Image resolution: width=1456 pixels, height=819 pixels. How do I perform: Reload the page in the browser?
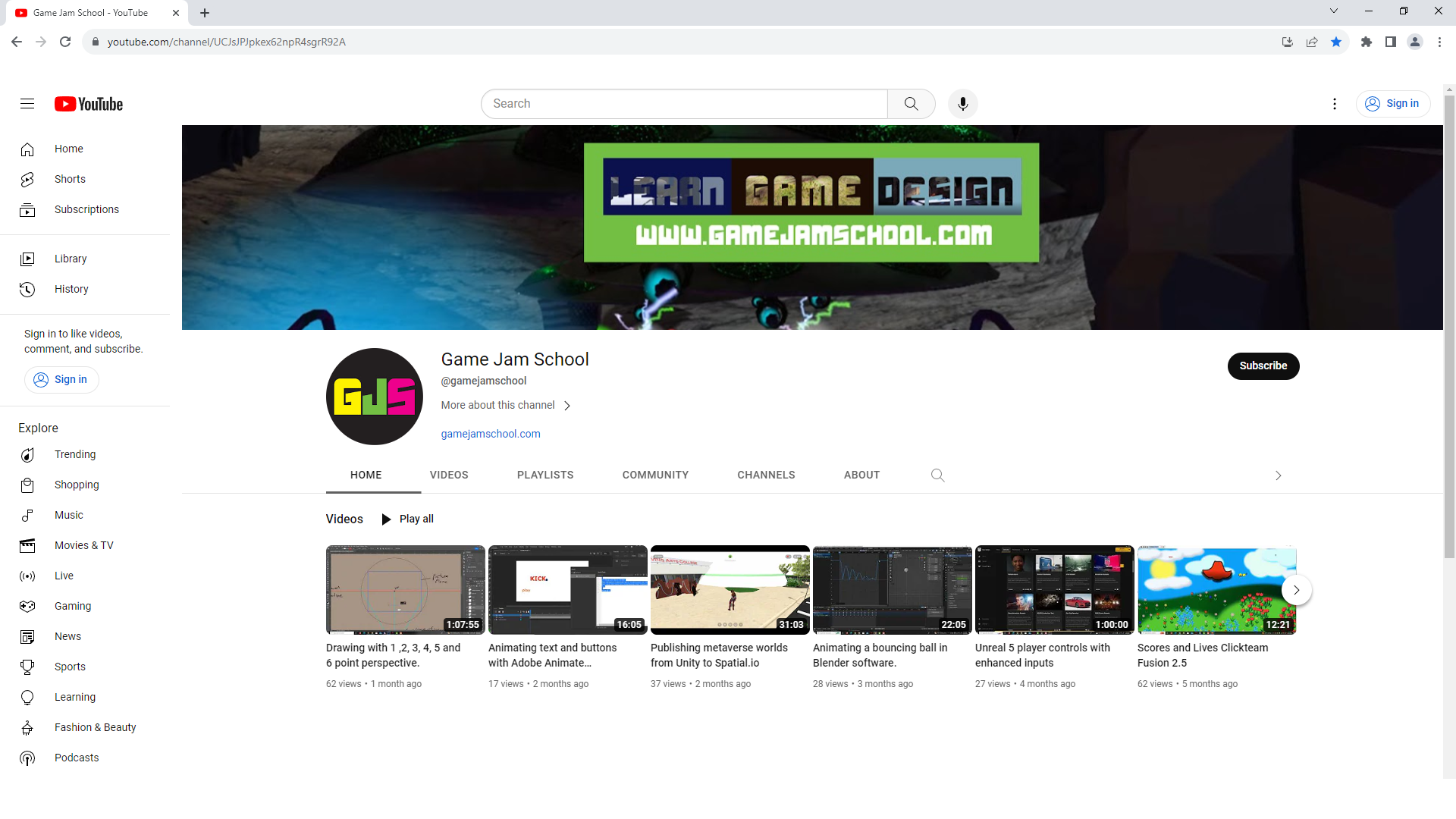(65, 42)
